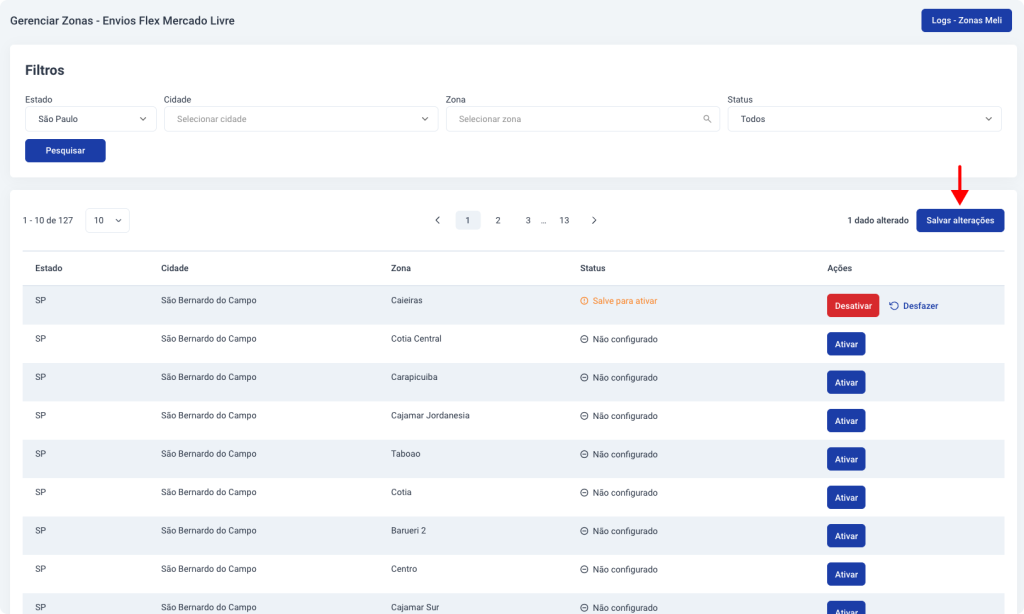Click the Centro zone cell
This screenshot has height=614, width=1024.
(404, 569)
